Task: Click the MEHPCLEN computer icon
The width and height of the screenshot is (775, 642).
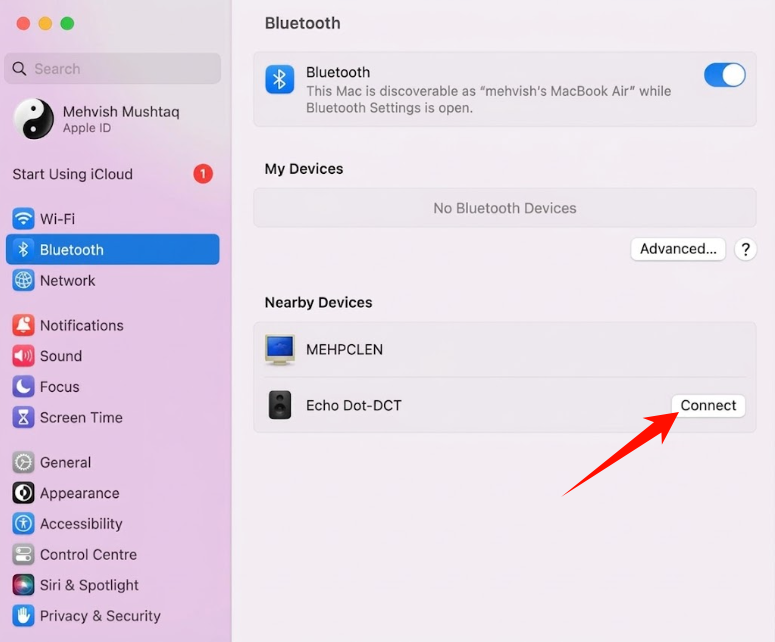Action: (x=280, y=349)
